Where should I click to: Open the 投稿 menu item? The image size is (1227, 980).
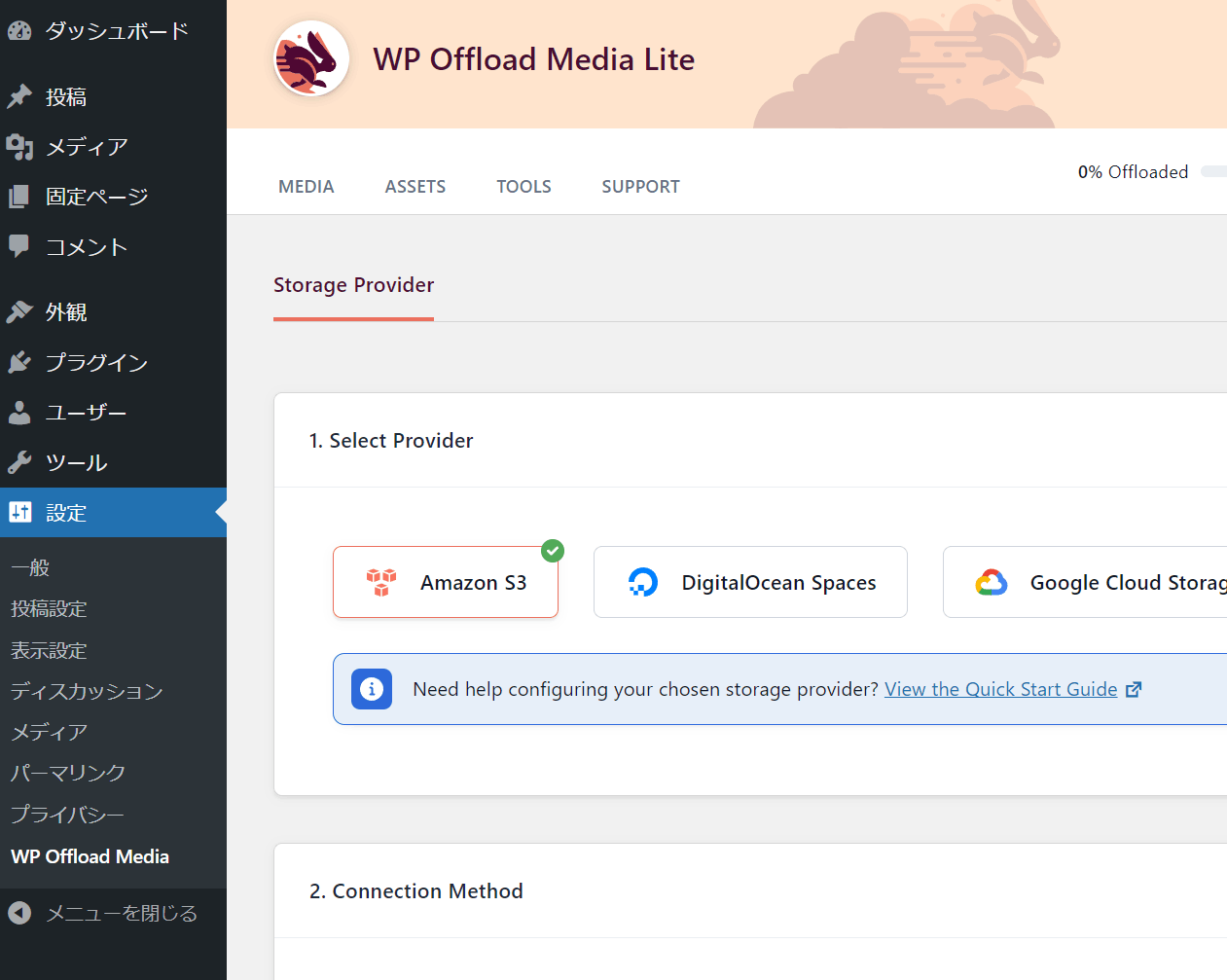pyautogui.click(x=113, y=96)
